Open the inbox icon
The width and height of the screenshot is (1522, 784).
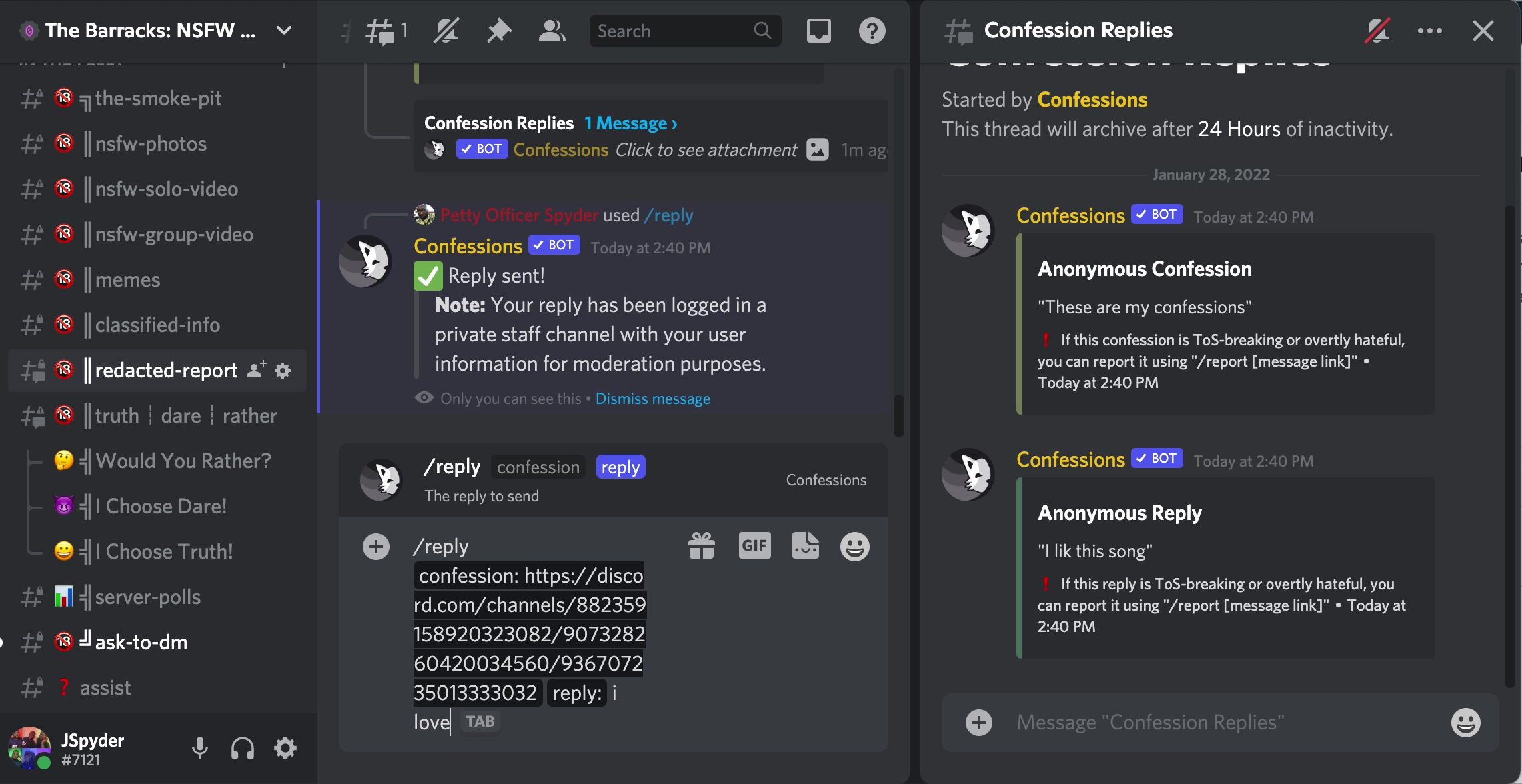[x=818, y=31]
